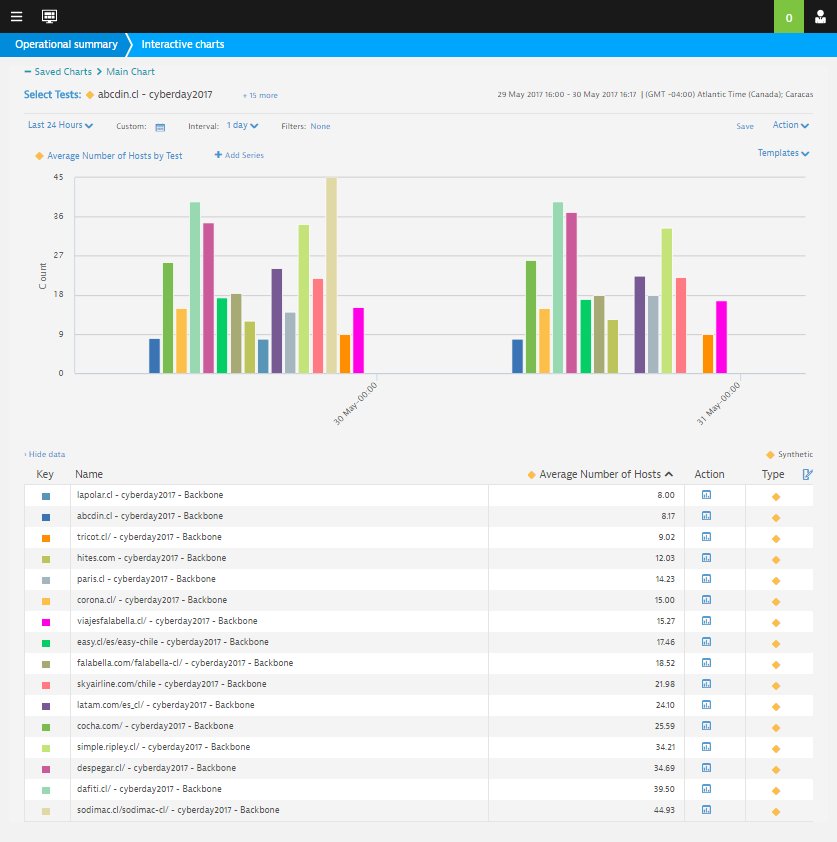837x842 pixels.
Task: Sort by Average Number of Hosts column
Action: 600,474
